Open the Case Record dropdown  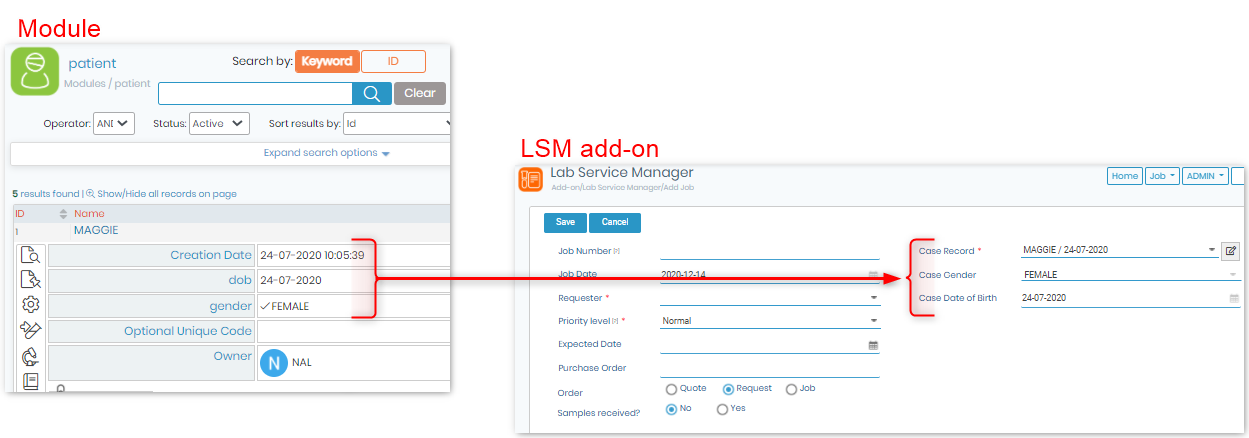[1119, 250]
